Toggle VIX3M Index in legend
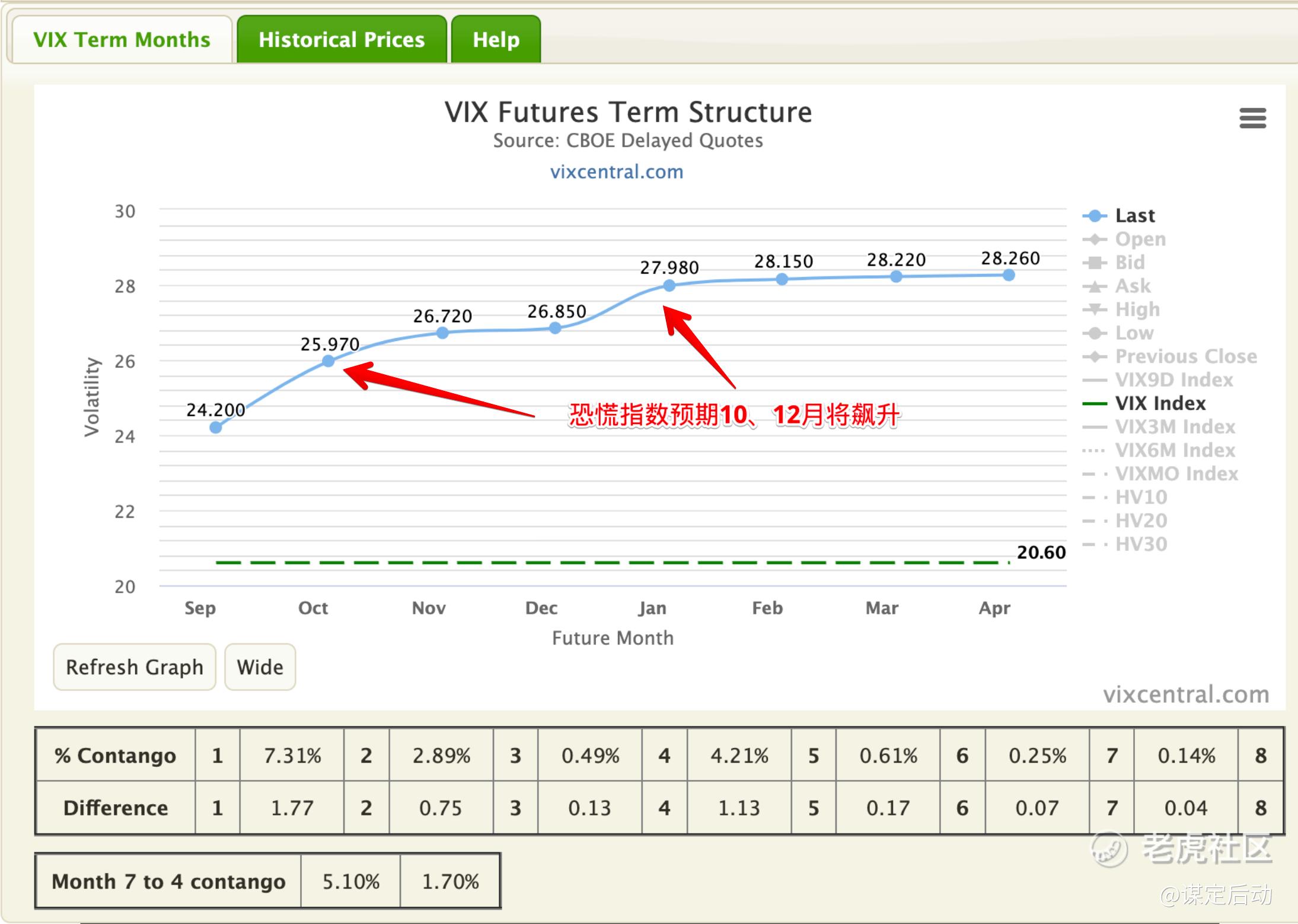 pos(1159,426)
